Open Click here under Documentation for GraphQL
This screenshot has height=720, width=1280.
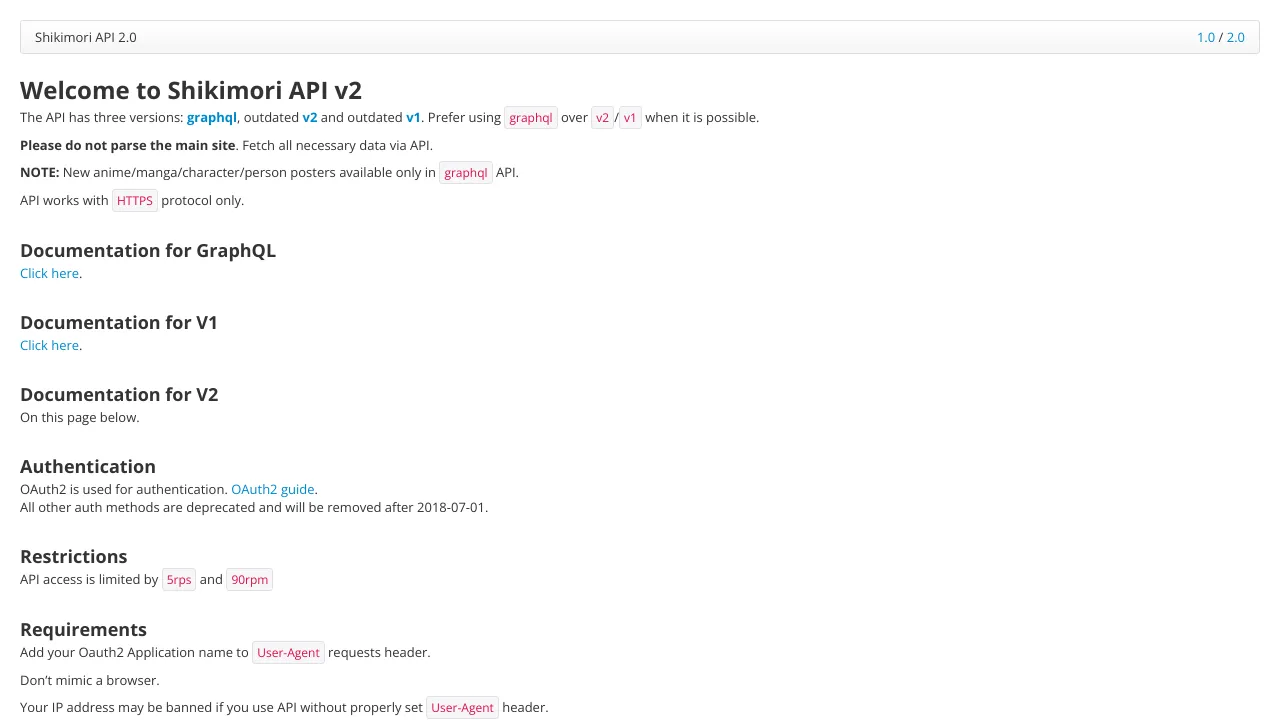(x=49, y=273)
